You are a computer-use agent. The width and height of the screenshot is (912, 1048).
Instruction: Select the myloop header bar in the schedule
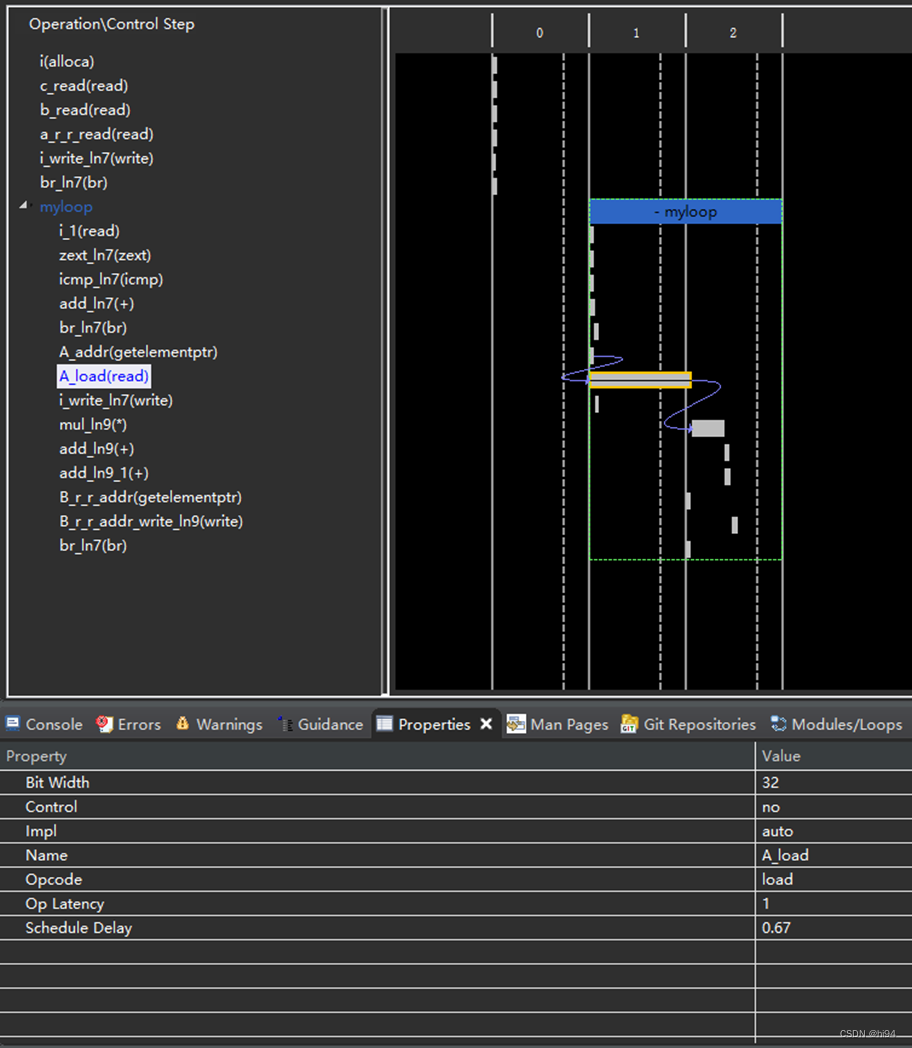tap(686, 211)
